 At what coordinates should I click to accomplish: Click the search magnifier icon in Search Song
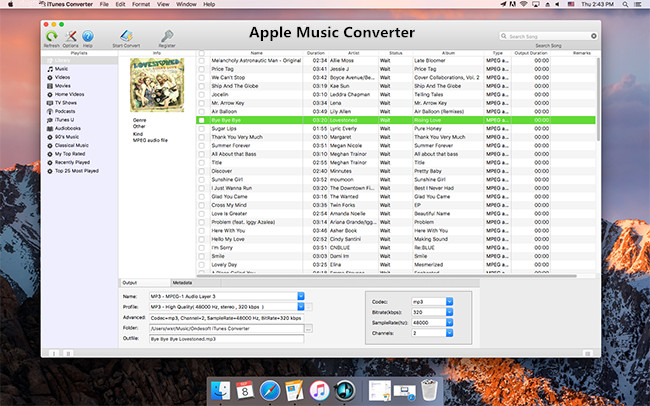point(504,36)
